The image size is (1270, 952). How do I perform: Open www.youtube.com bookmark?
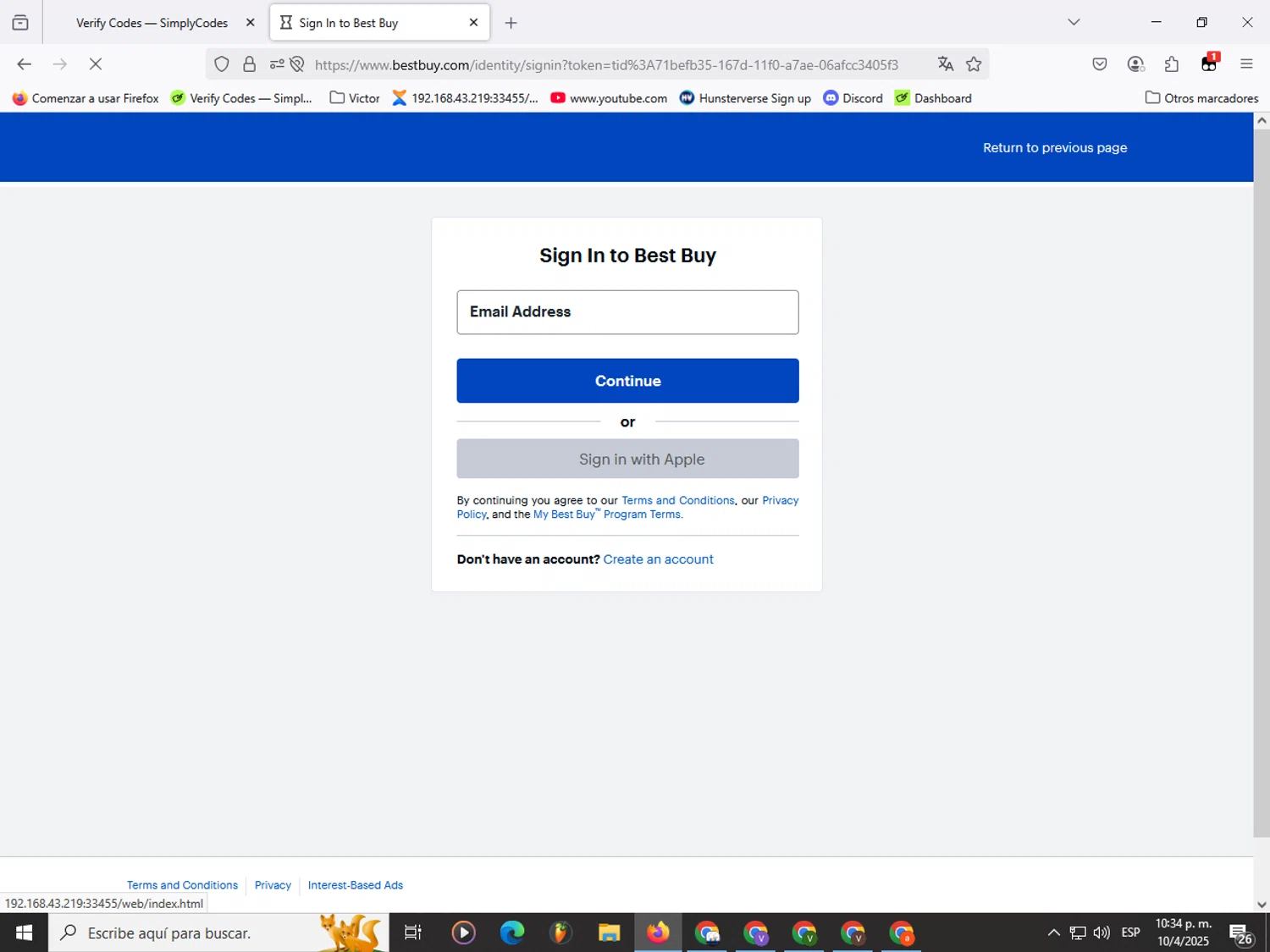pos(609,98)
